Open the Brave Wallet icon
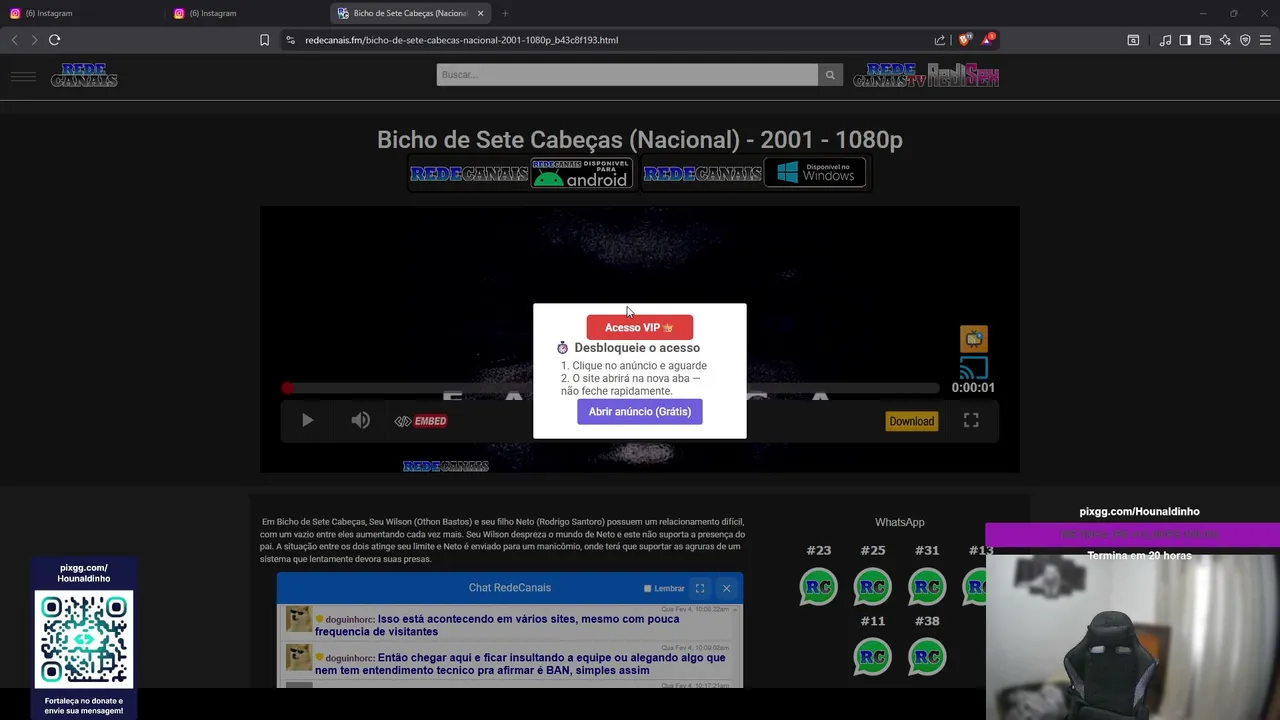The height and width of the screenshot is (720, 1280). coord(1205,40)
